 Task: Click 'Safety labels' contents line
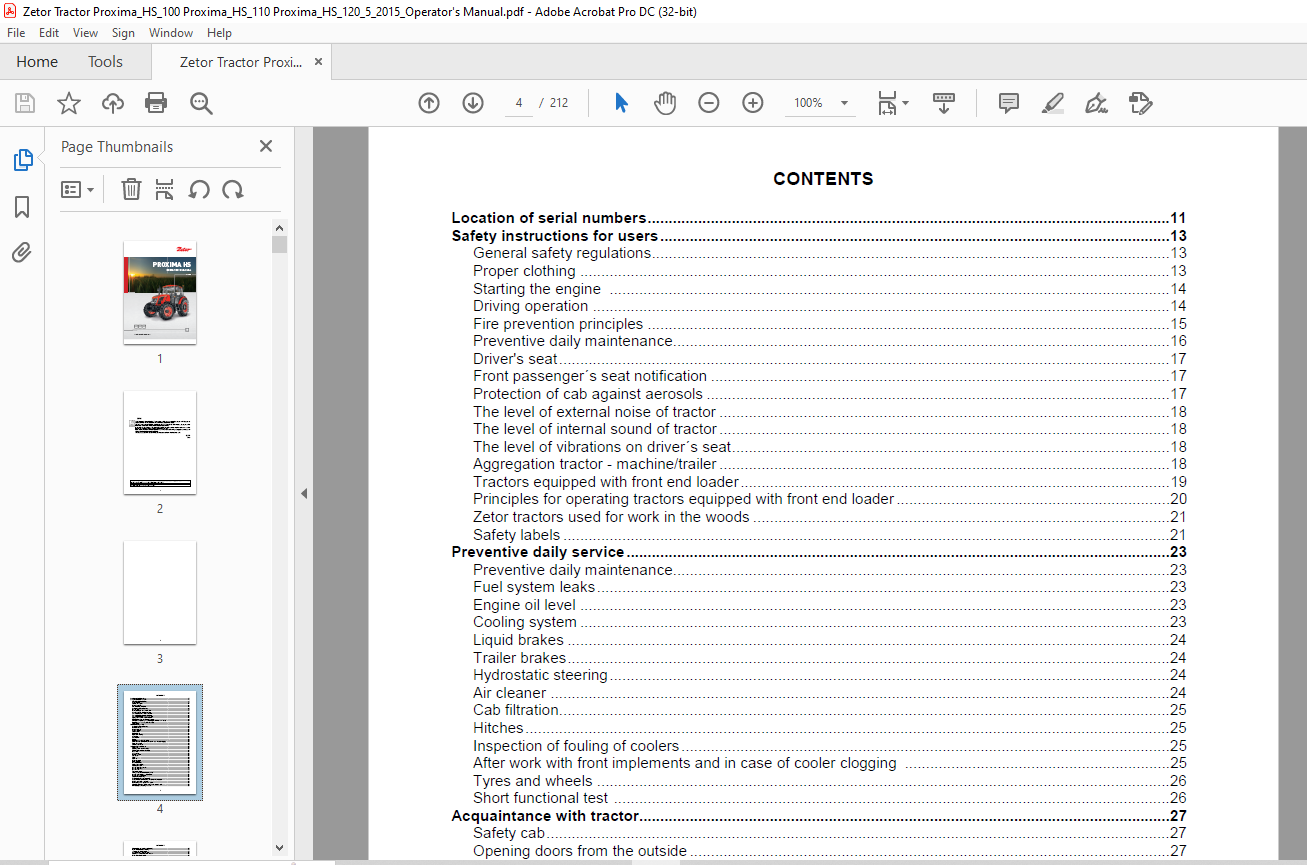click(830, 535)
